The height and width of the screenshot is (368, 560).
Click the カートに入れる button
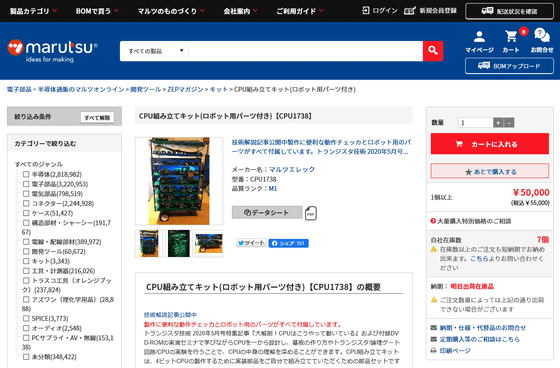click(490, 144)
